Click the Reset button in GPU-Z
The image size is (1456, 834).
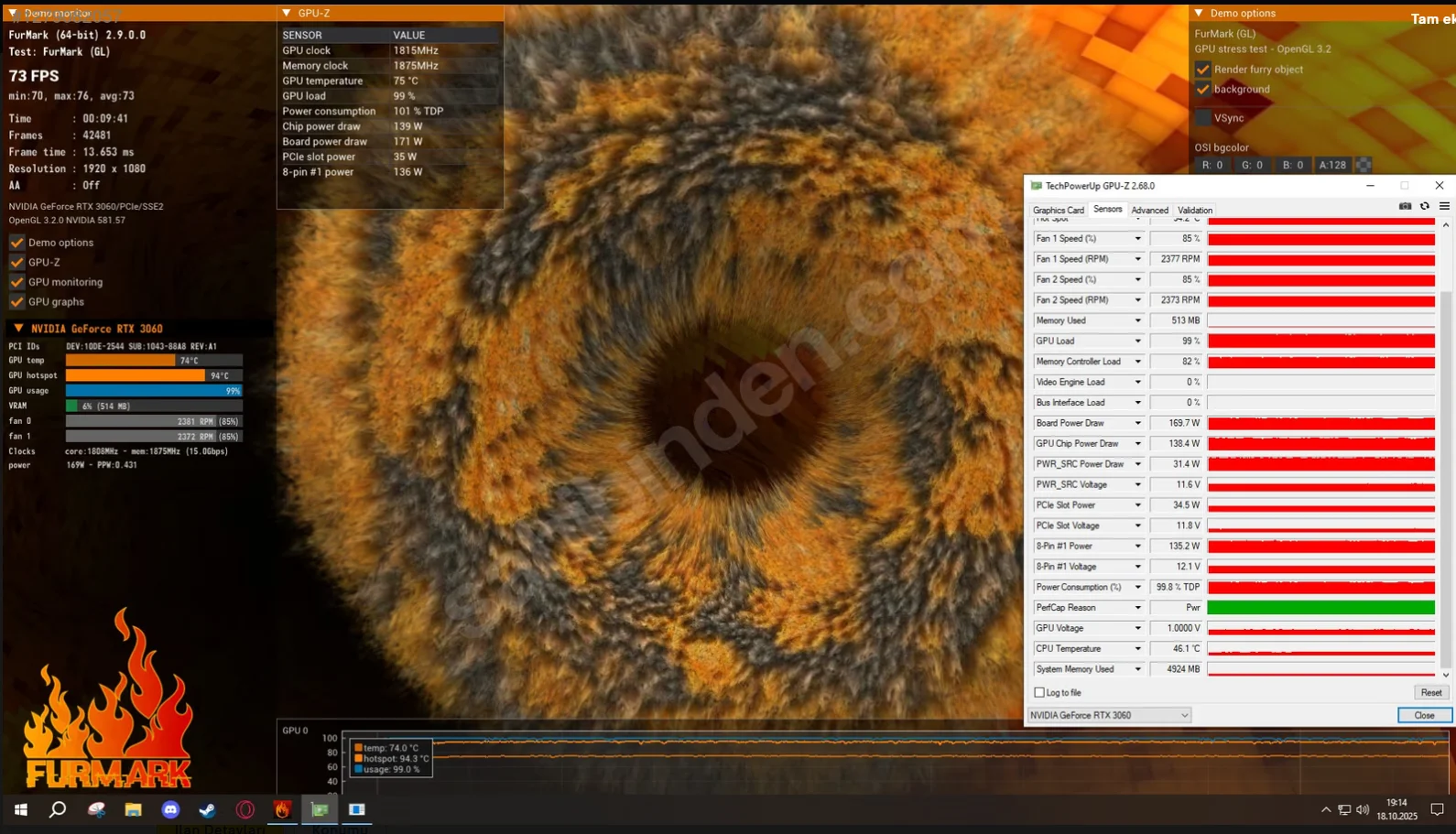tap(1430, 693)
